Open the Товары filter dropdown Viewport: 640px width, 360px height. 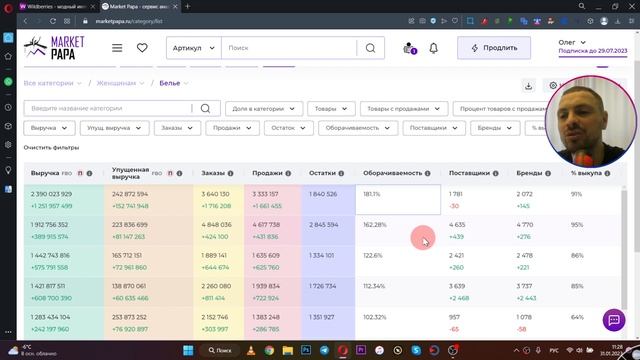click(331, 109)
